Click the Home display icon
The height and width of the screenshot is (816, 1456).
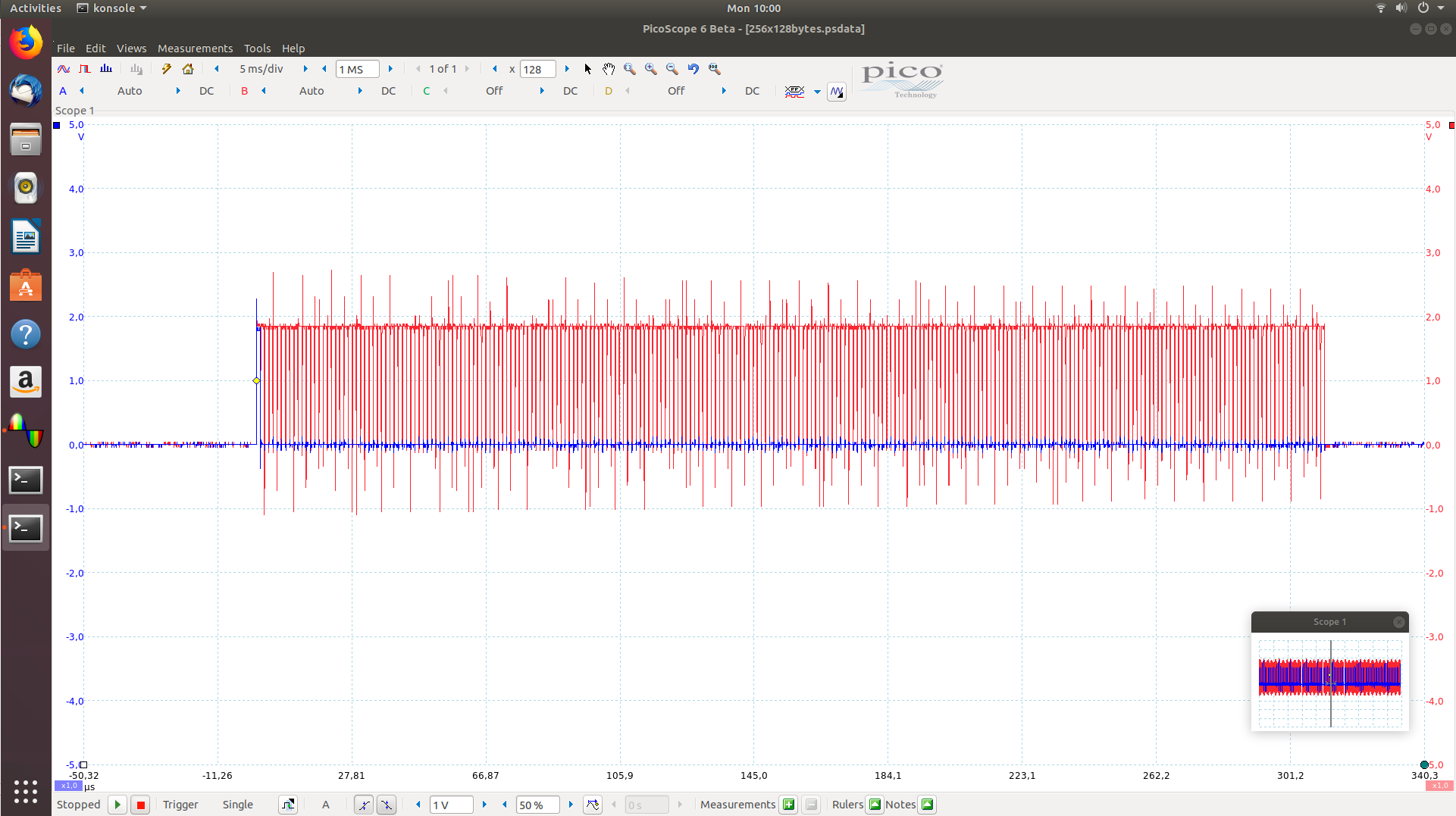tap(188, 69)
